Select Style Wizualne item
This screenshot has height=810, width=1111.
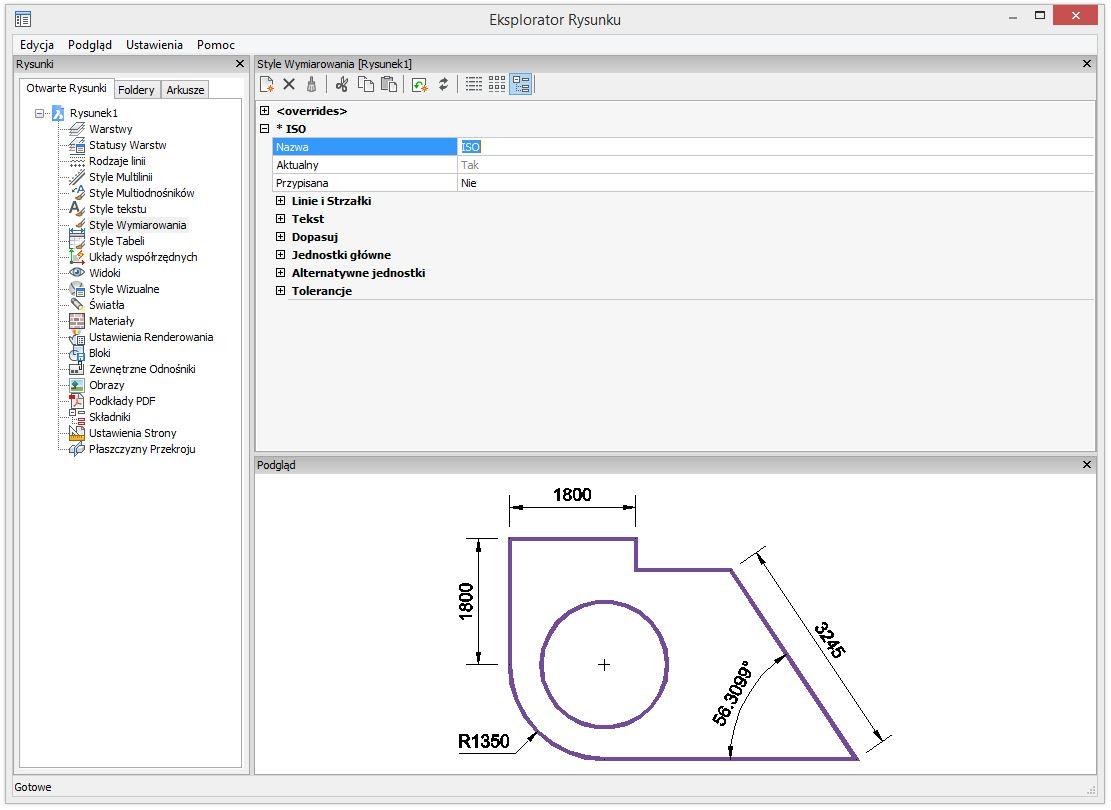[124, 289]
